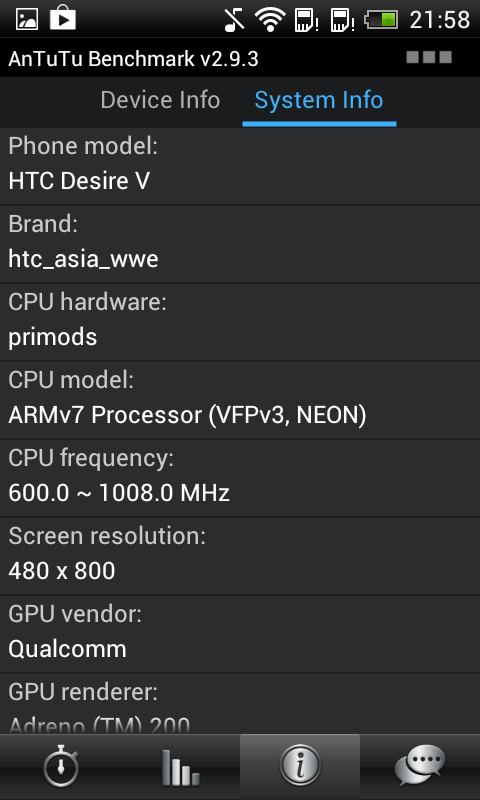The height and width of the screenshot is (800, 480).
Task: Tap the three-square overflow menu icon
Action: 429,57
